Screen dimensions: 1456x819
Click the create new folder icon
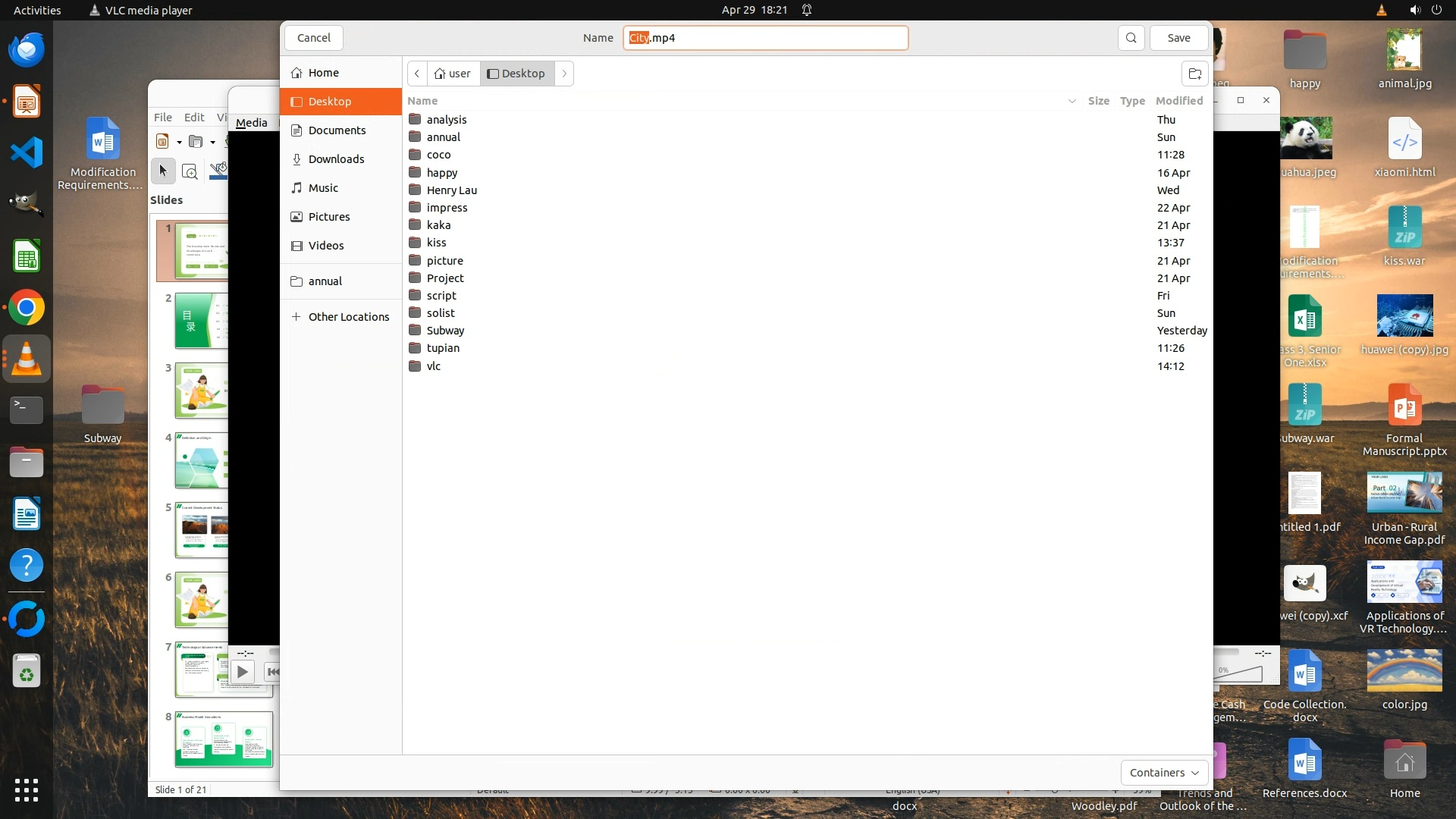click(1194, 74)
